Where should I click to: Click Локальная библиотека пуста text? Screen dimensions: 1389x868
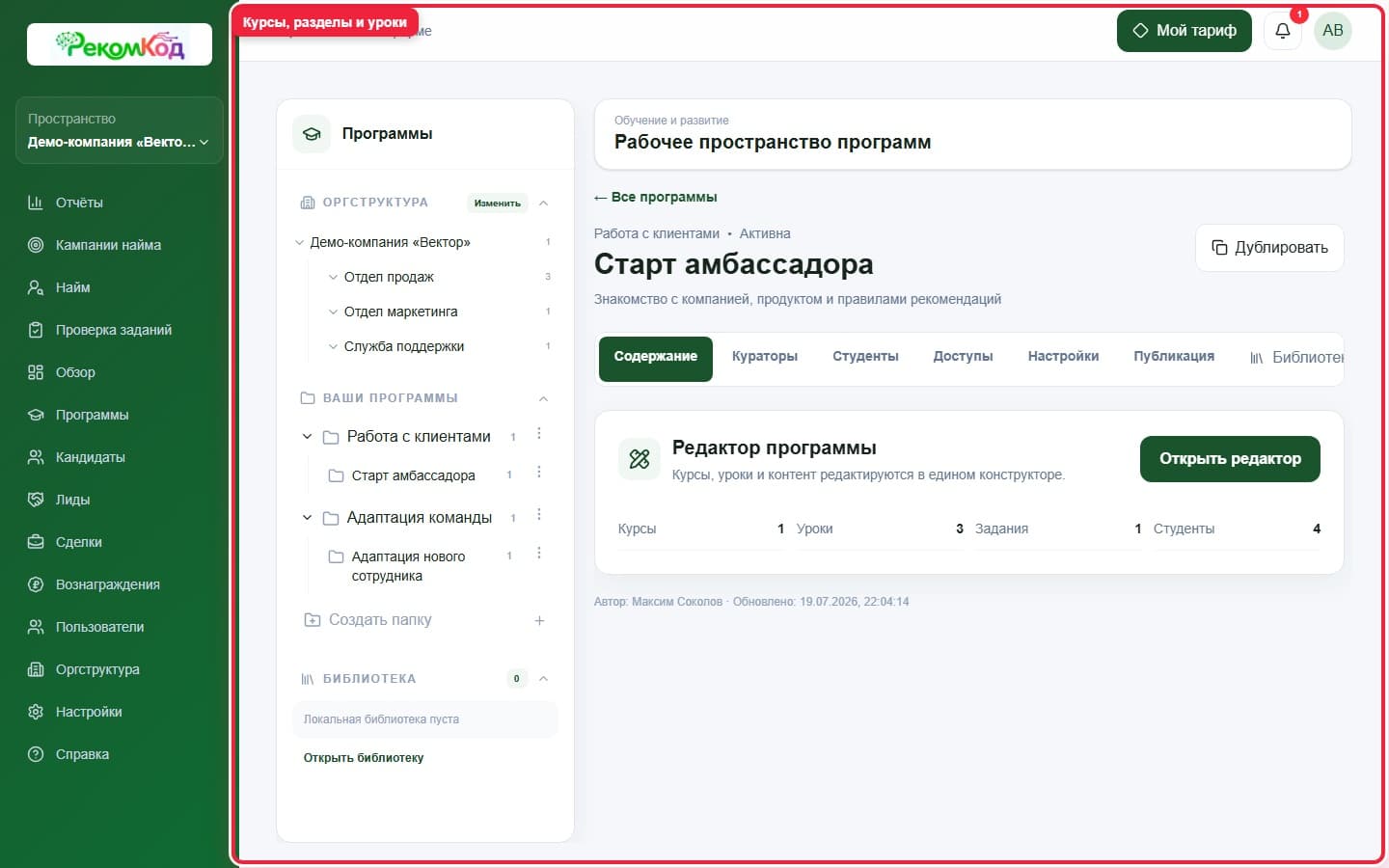[381, 719]
